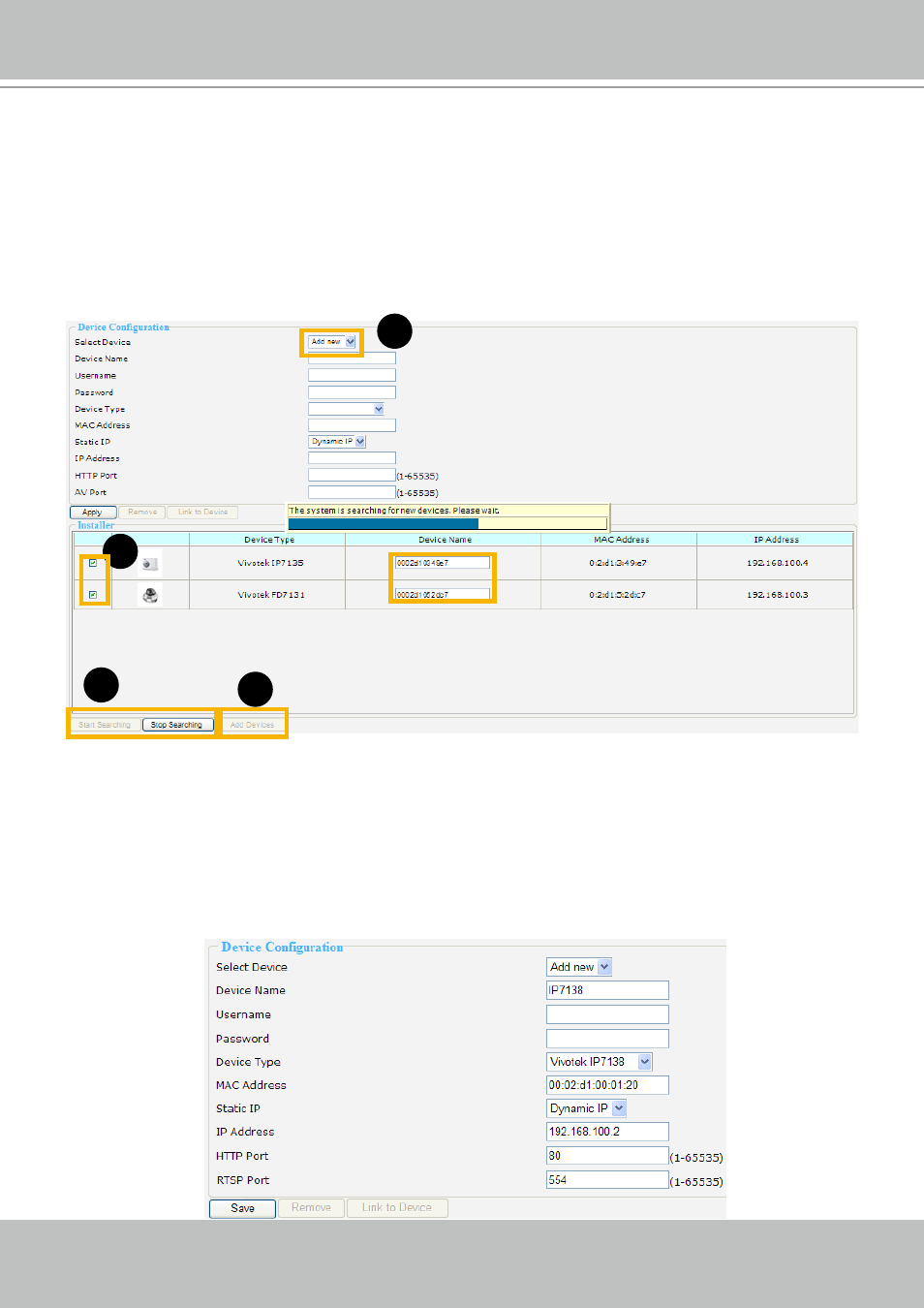The width and height of the screenshot is (924, 1308).
Task: Click the Vivotek IP7135 camera icon in Installer
Action: pos(149,564)
